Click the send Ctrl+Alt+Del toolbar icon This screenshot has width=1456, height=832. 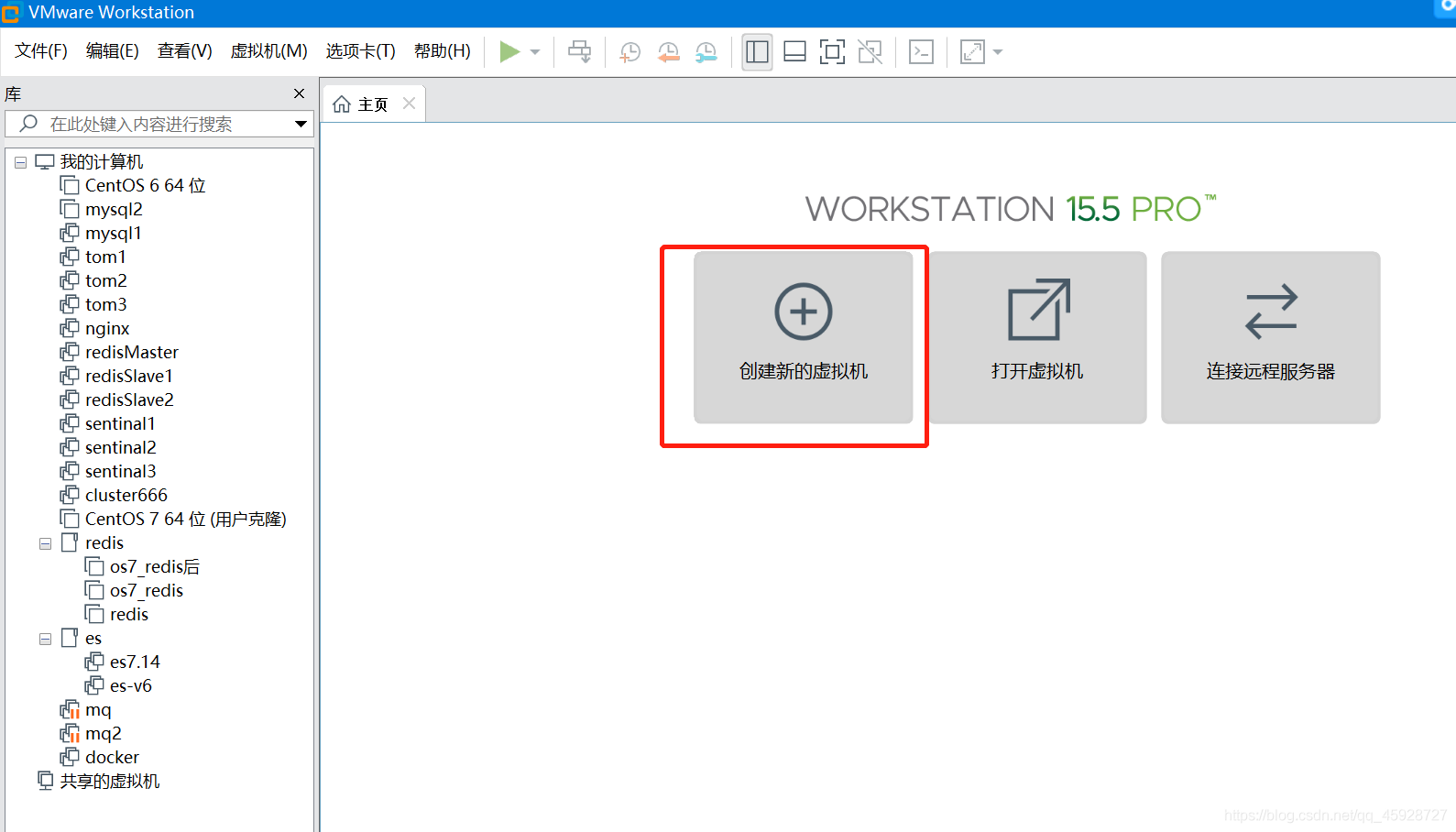point(579,52)
